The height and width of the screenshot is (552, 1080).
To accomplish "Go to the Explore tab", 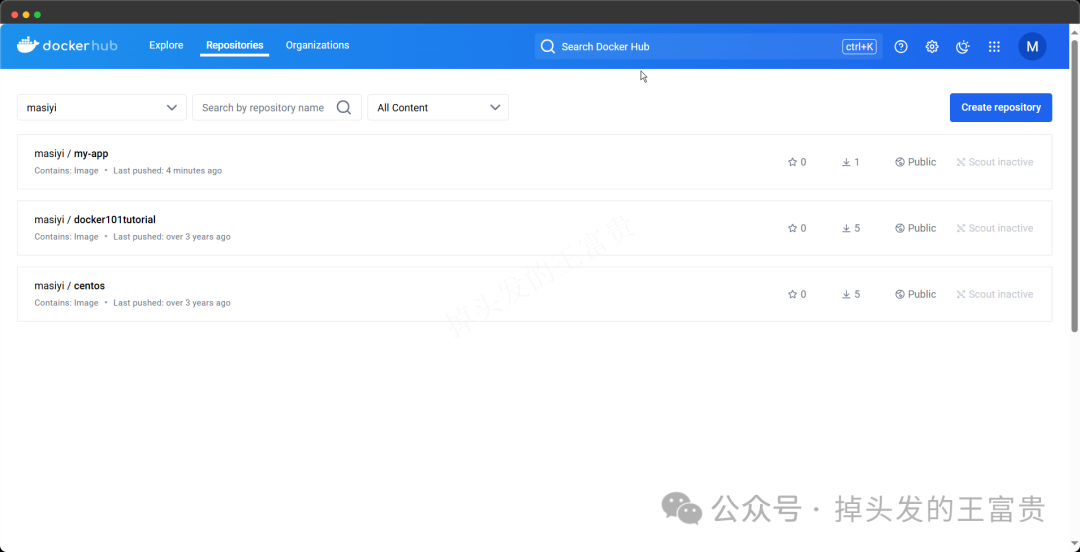I will 166,45.
